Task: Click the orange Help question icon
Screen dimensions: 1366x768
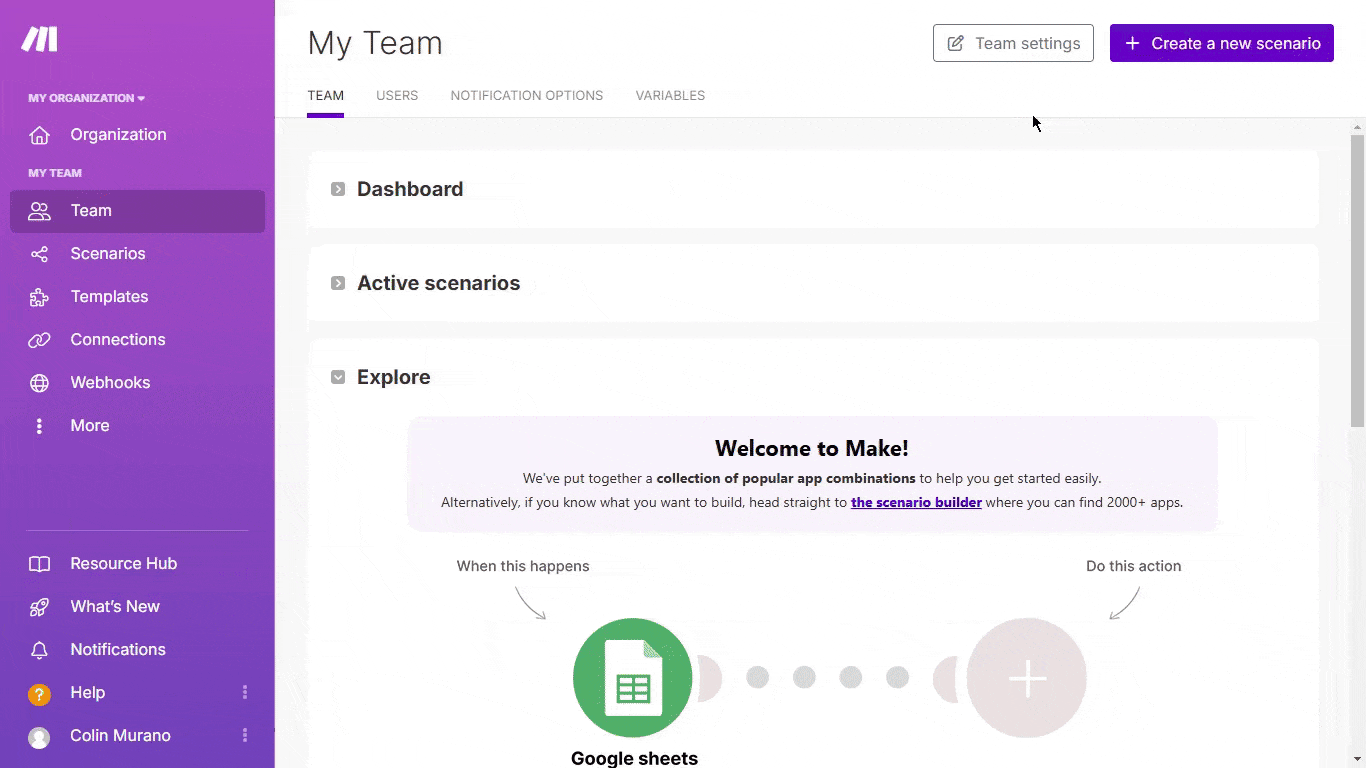Action: pos(39,694)
